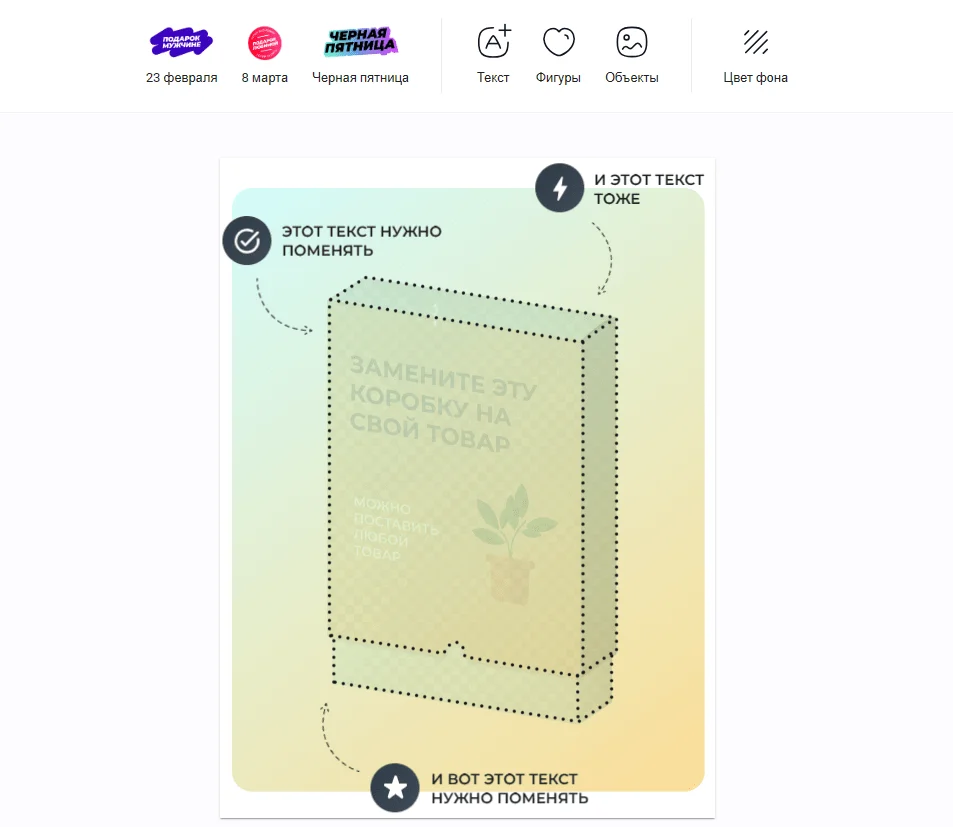Open the Черная пятница sticker set
This screenshot has width=953, height=827.
coord(360,55)
